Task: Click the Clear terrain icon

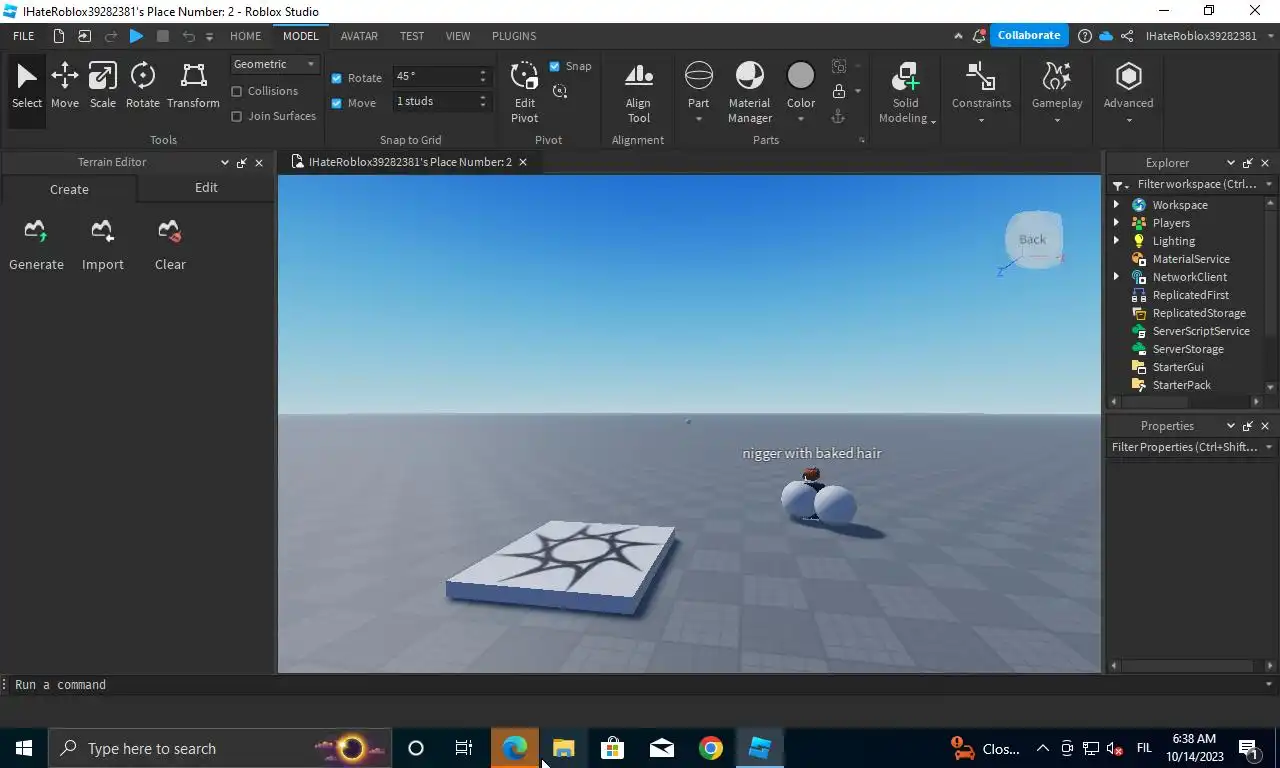Action: coord(169,231)
